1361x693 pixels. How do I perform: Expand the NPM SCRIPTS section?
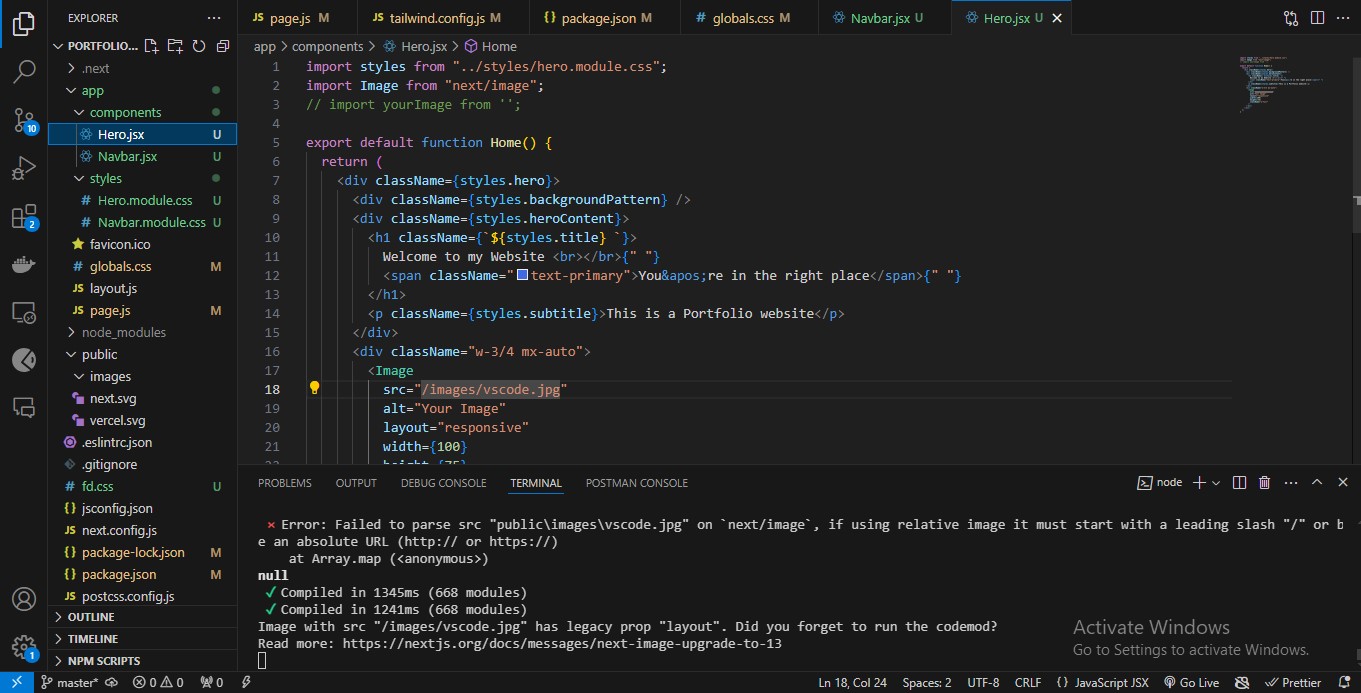[142, 661]
